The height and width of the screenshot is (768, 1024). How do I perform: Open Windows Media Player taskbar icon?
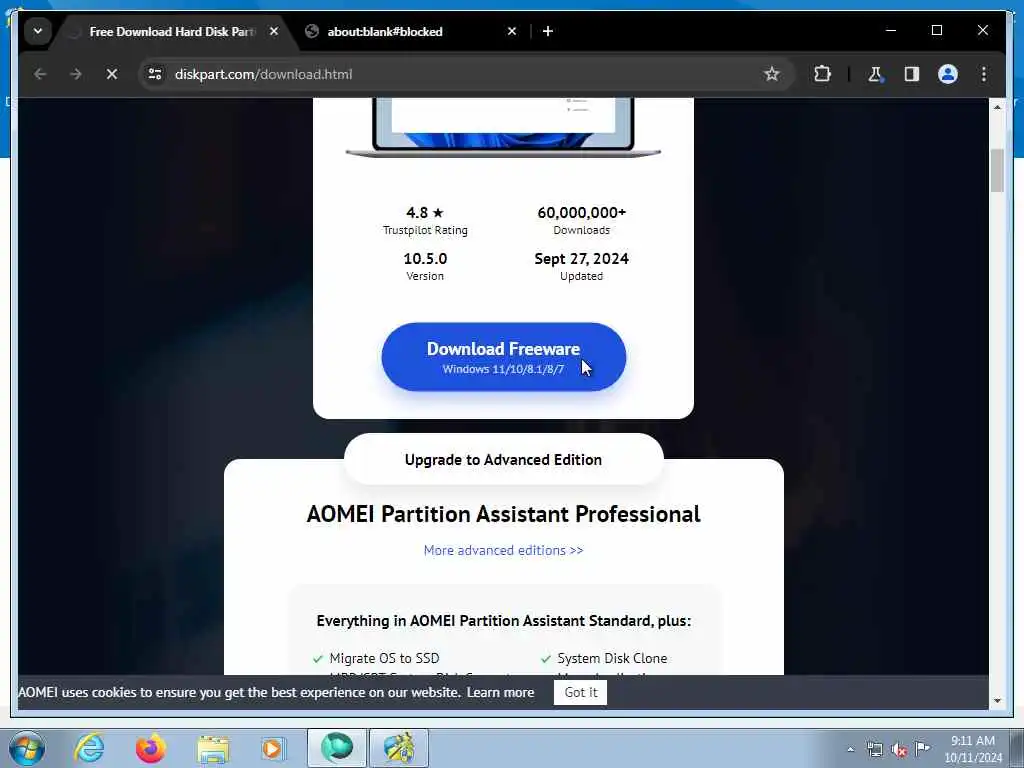click(x=273, y=748)
